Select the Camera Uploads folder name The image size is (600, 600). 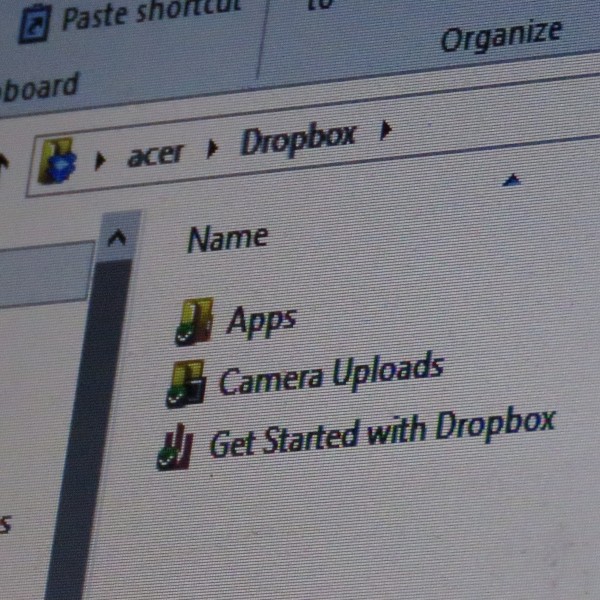(331, 373)
